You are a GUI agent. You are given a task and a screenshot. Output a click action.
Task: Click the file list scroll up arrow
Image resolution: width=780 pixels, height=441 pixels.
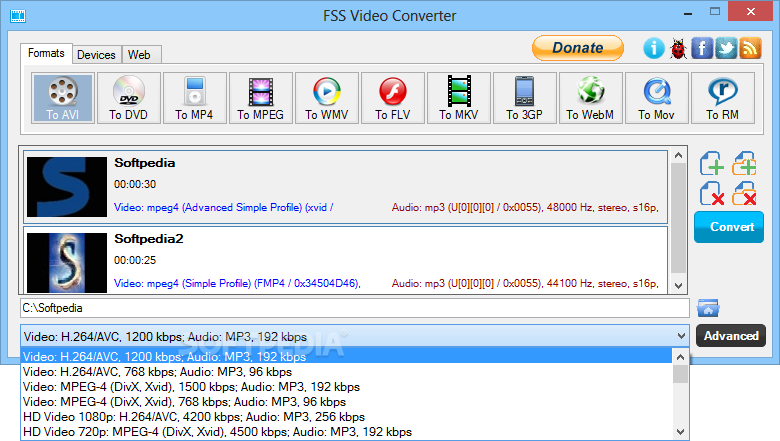coord(679,155)
